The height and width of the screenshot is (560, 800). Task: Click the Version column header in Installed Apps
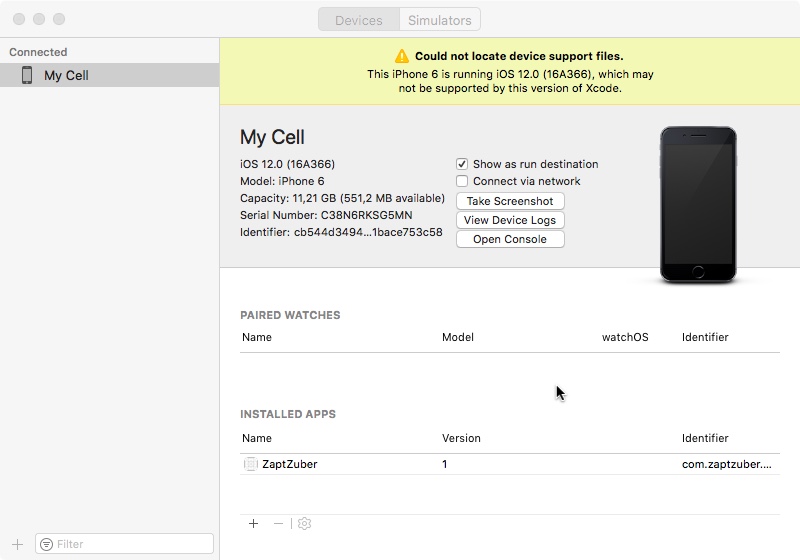(x=461, y=438)
